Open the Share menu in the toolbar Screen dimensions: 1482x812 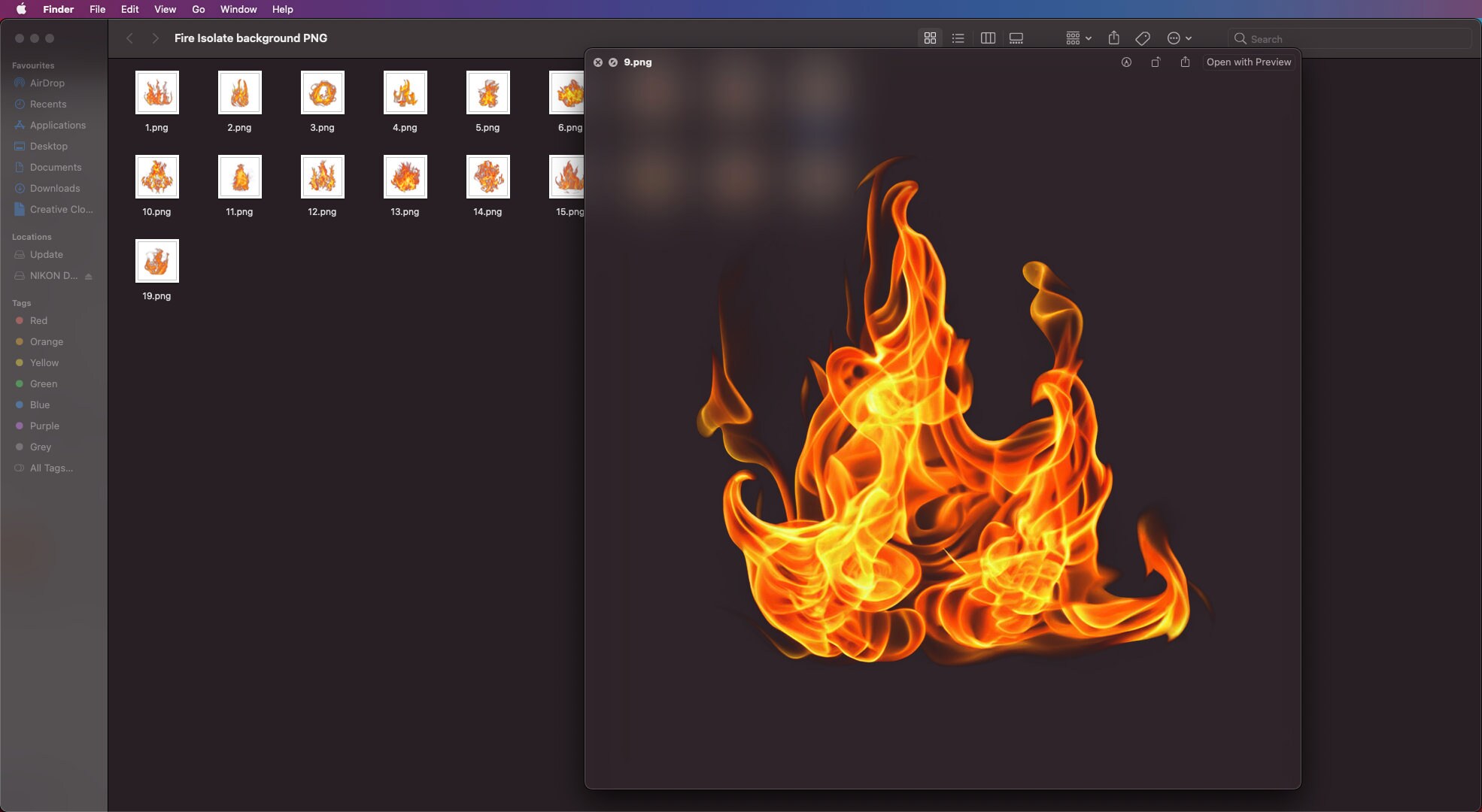tap(1114, 38)
